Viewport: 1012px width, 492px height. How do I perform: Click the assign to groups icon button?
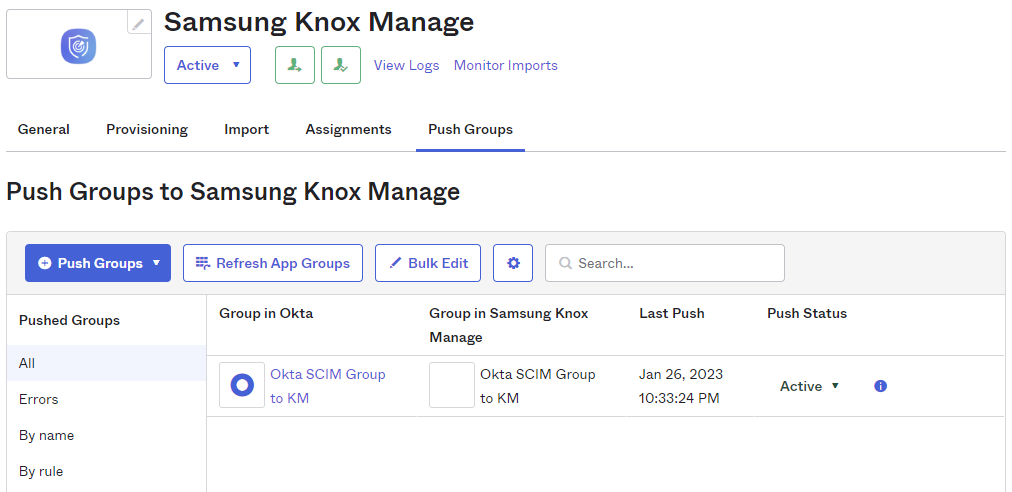(x=341, y=65)
